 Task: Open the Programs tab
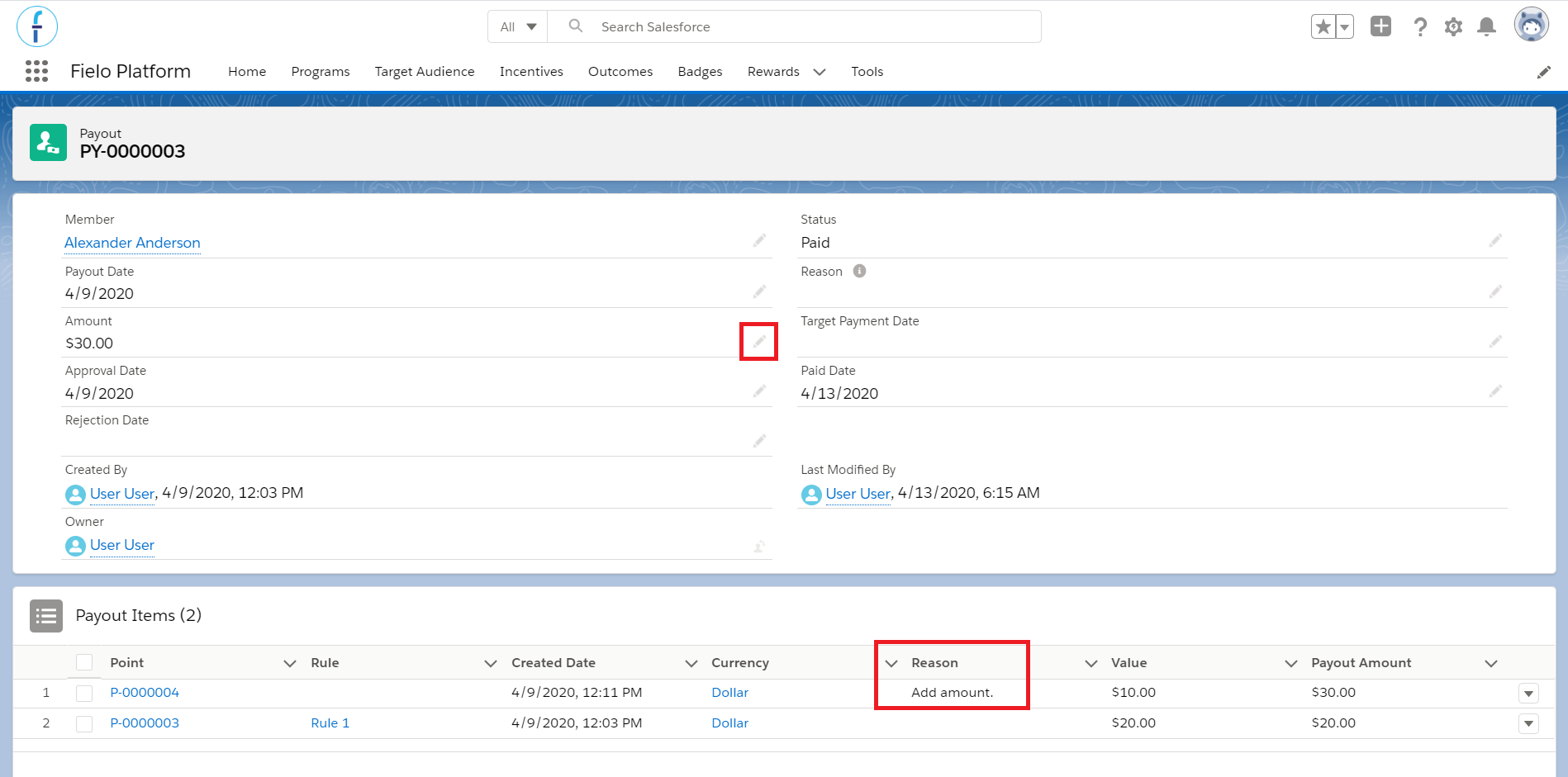coord(321,72)
